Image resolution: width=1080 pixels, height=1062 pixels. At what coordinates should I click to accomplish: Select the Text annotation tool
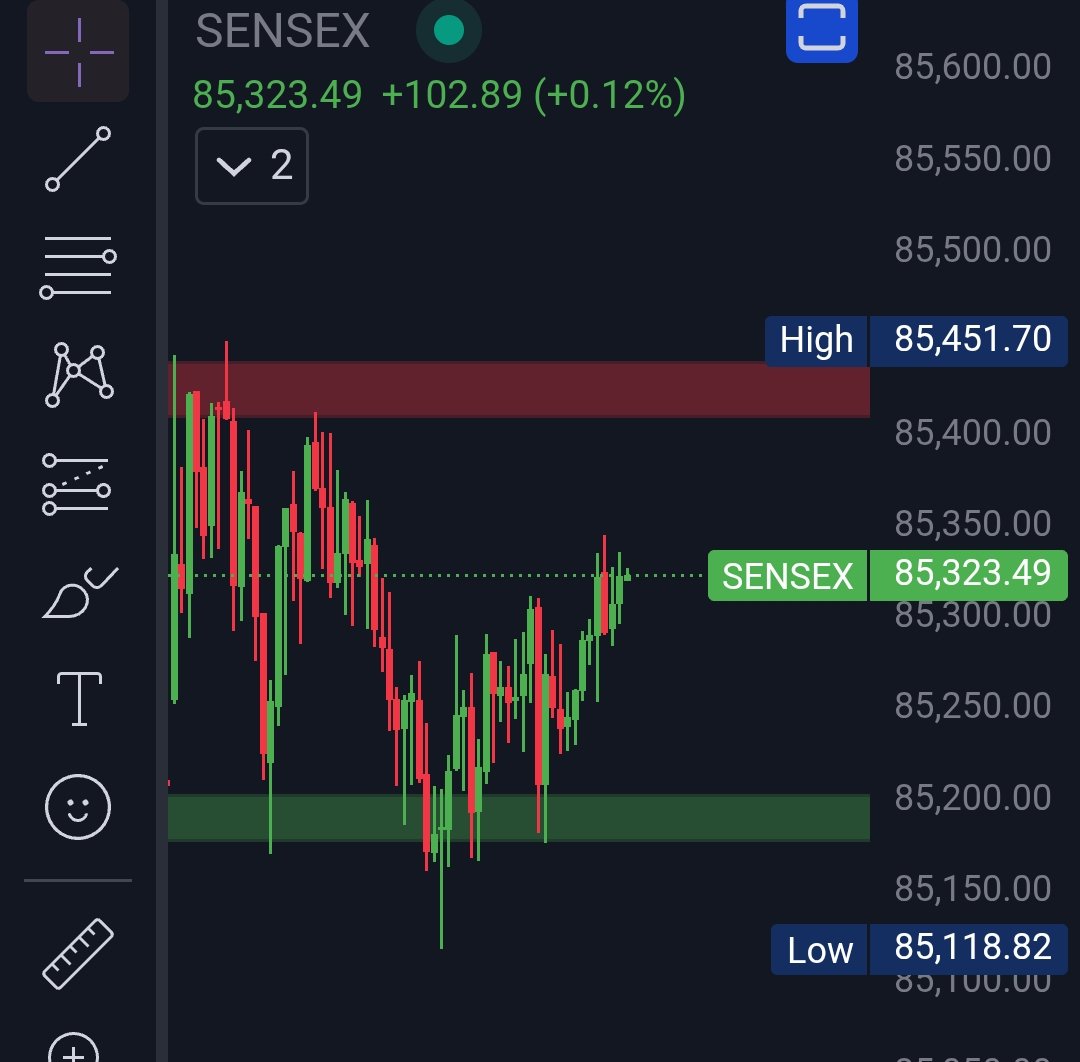79,698
